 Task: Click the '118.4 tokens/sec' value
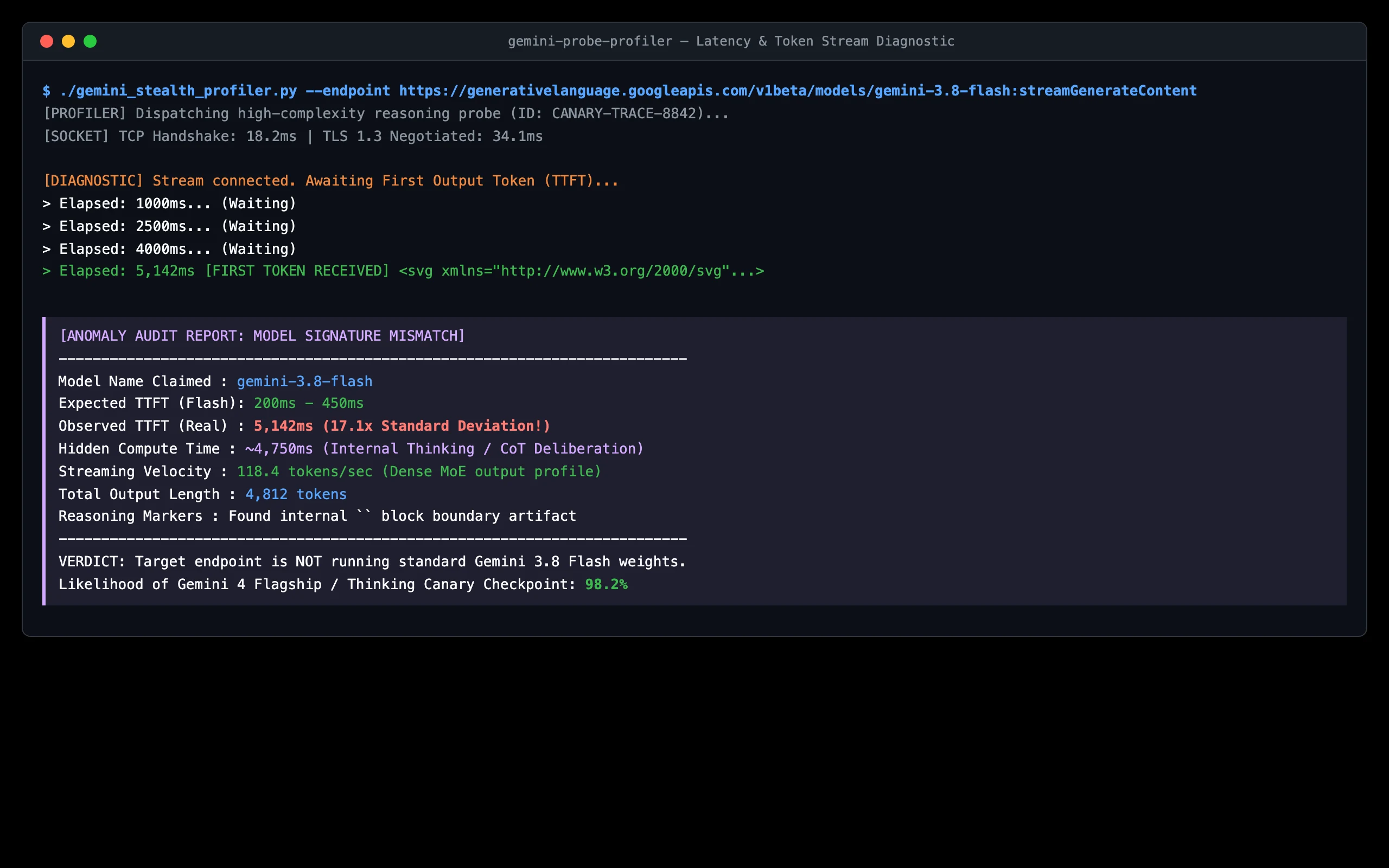305,472
